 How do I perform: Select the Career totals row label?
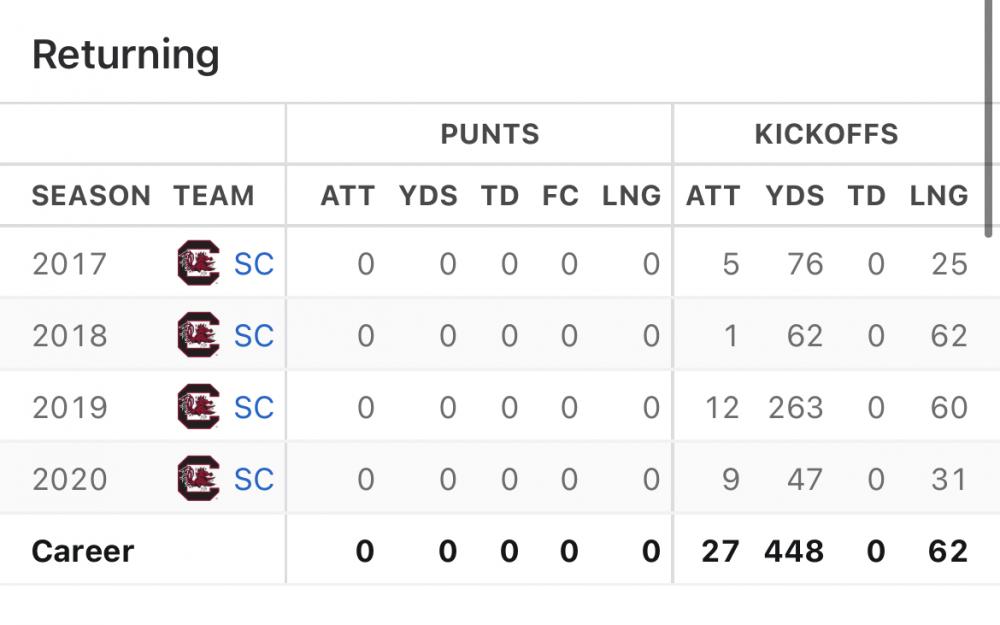[83, 550]
